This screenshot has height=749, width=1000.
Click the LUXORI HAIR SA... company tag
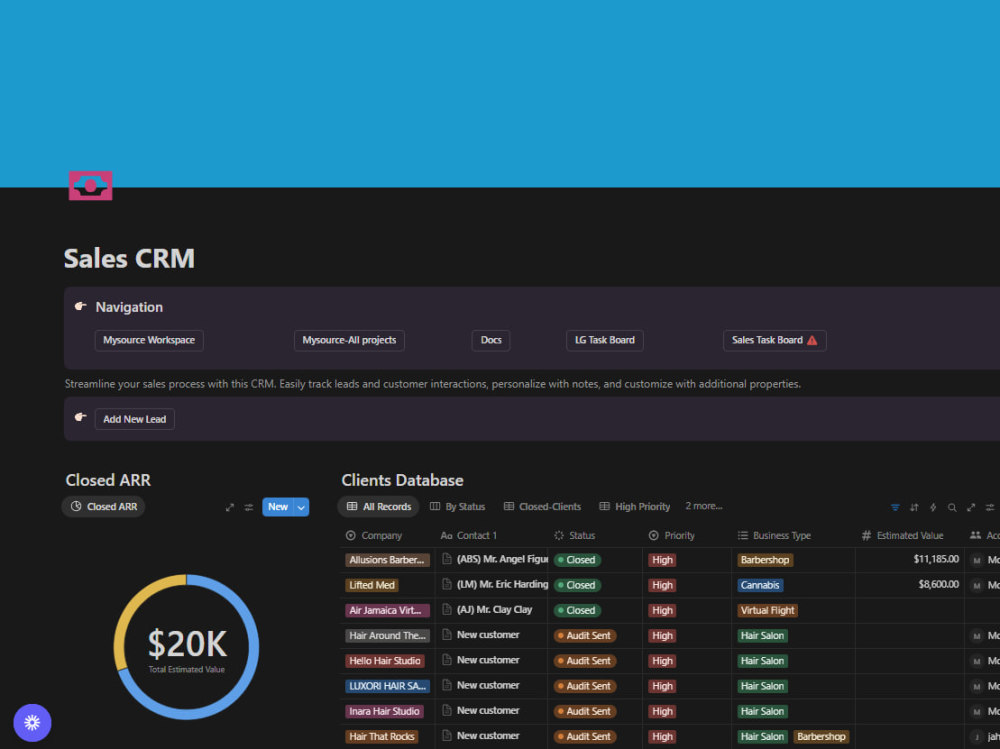[386, 686]
